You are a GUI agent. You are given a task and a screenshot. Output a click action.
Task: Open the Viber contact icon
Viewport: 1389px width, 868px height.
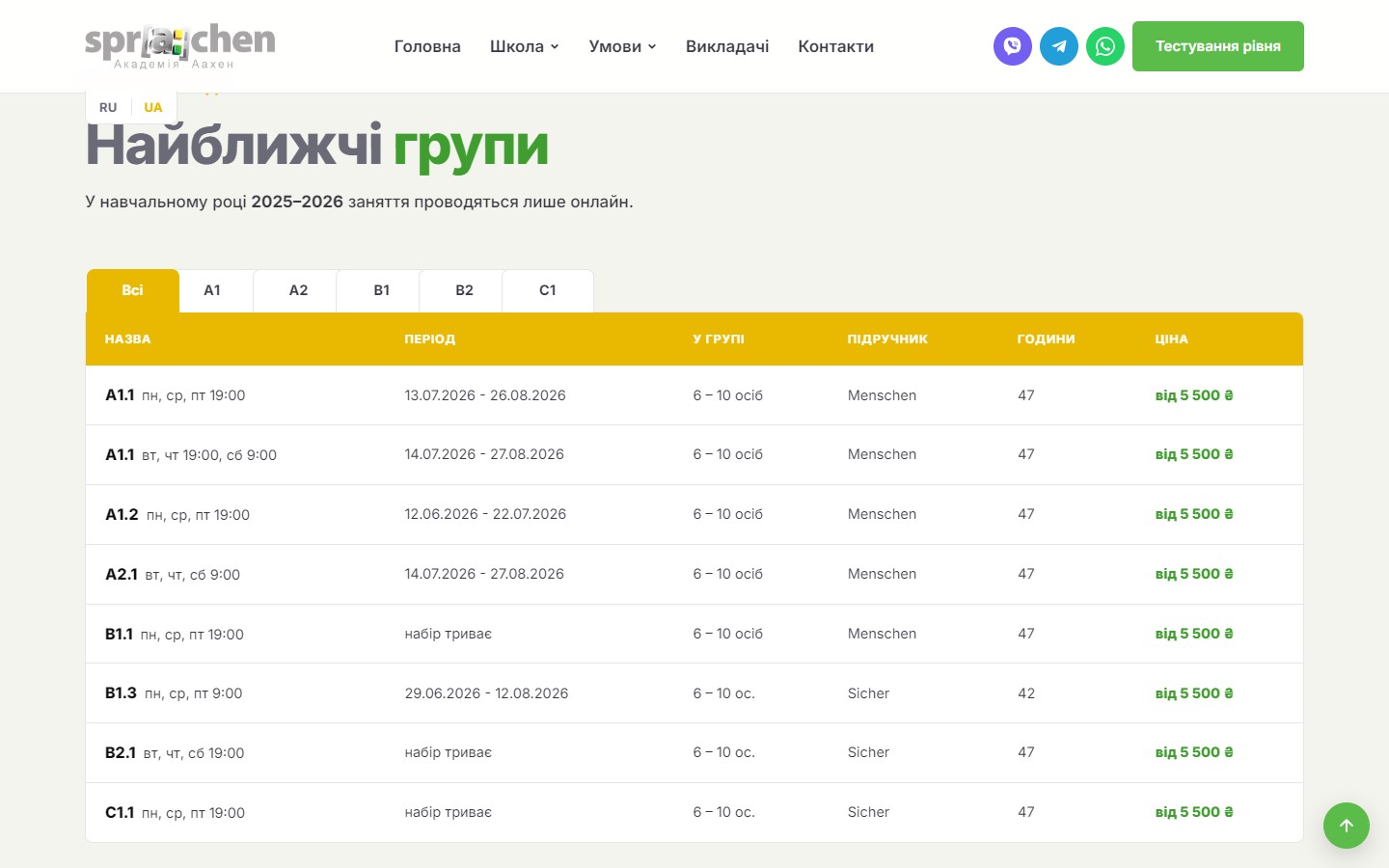[1013, 46]
